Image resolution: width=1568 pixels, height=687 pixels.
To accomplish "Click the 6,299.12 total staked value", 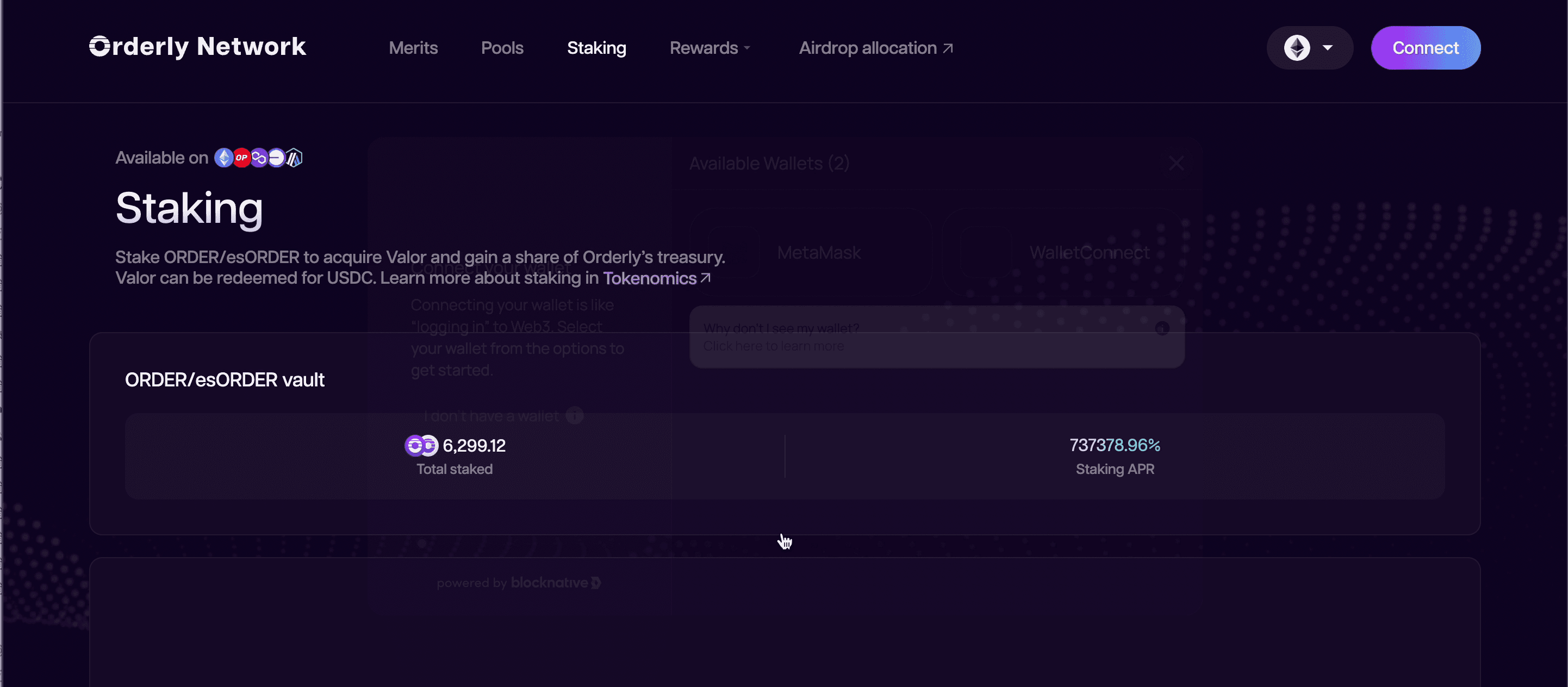I will coord(474,446).
